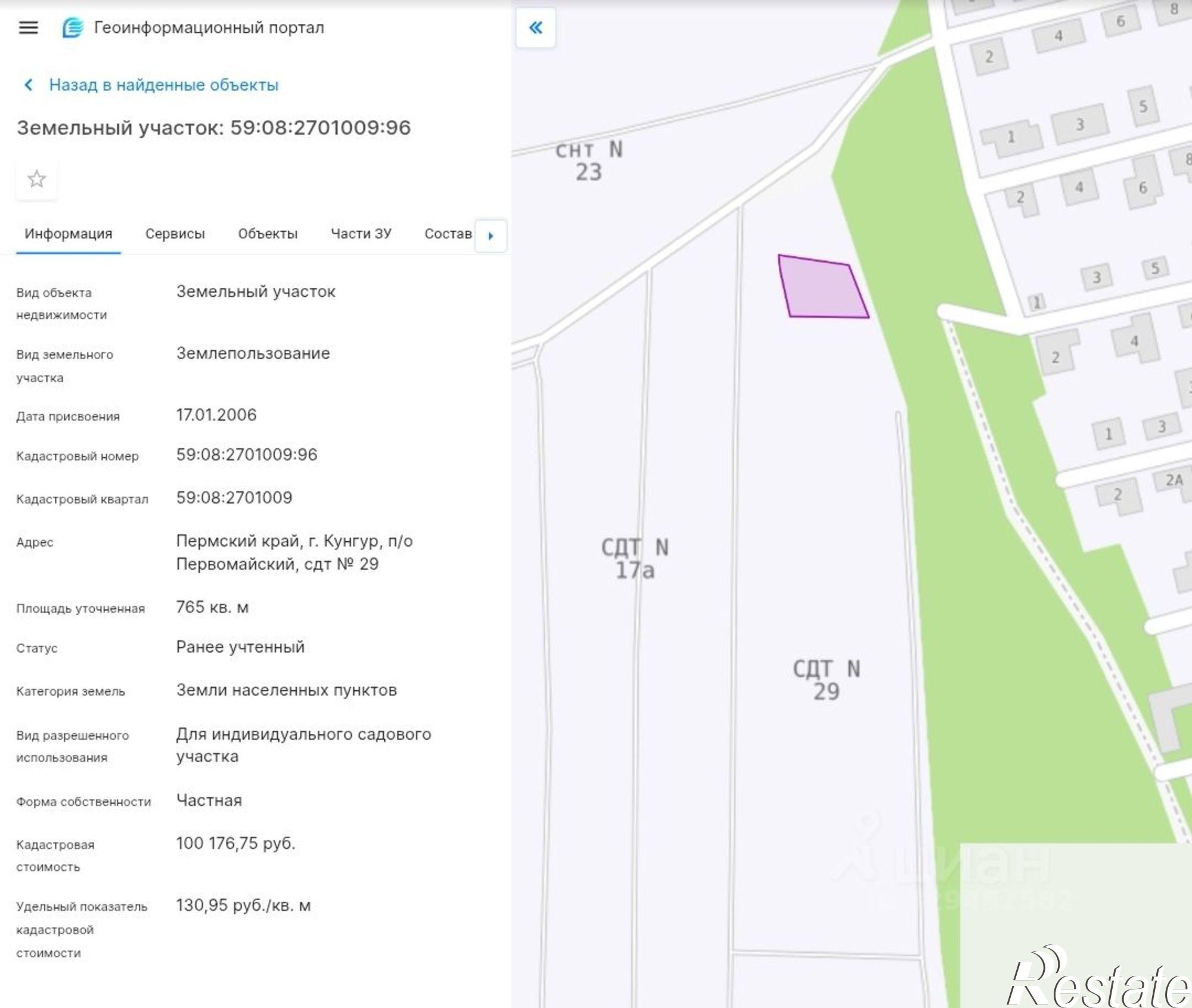This screenshot has width=1192, height=1008.
Task: Open the Объекты tab
Action: click(x=268, y=234)
